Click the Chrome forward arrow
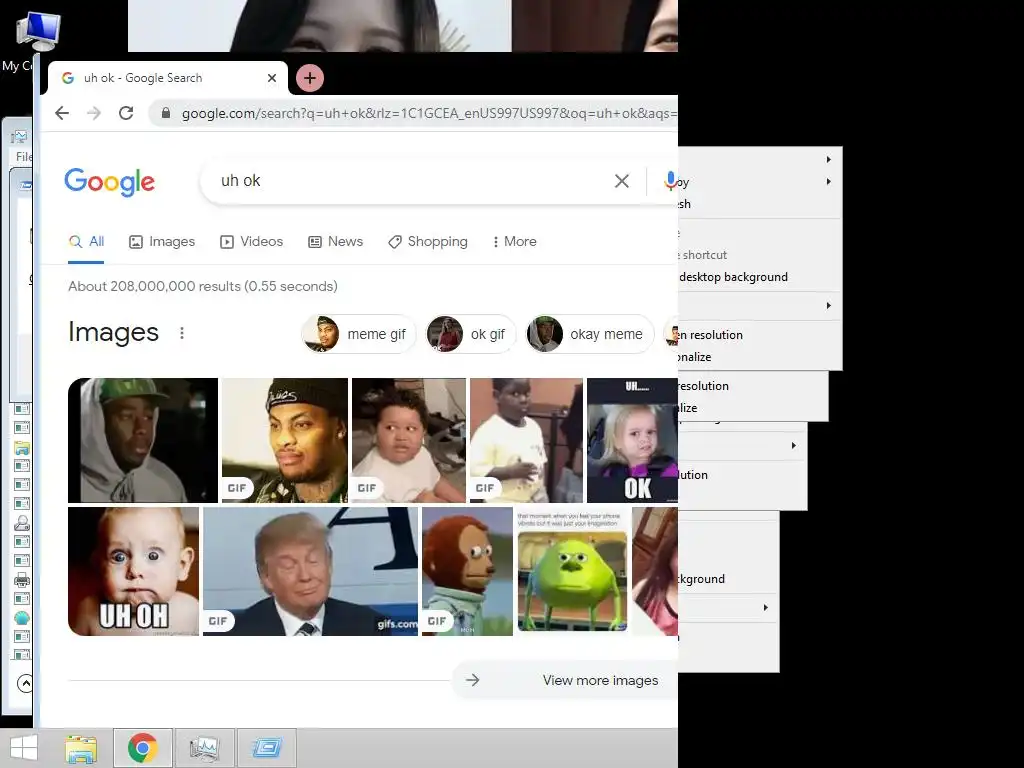The height and width of the screenshot is (768, 1024). [x=94, y=113]
